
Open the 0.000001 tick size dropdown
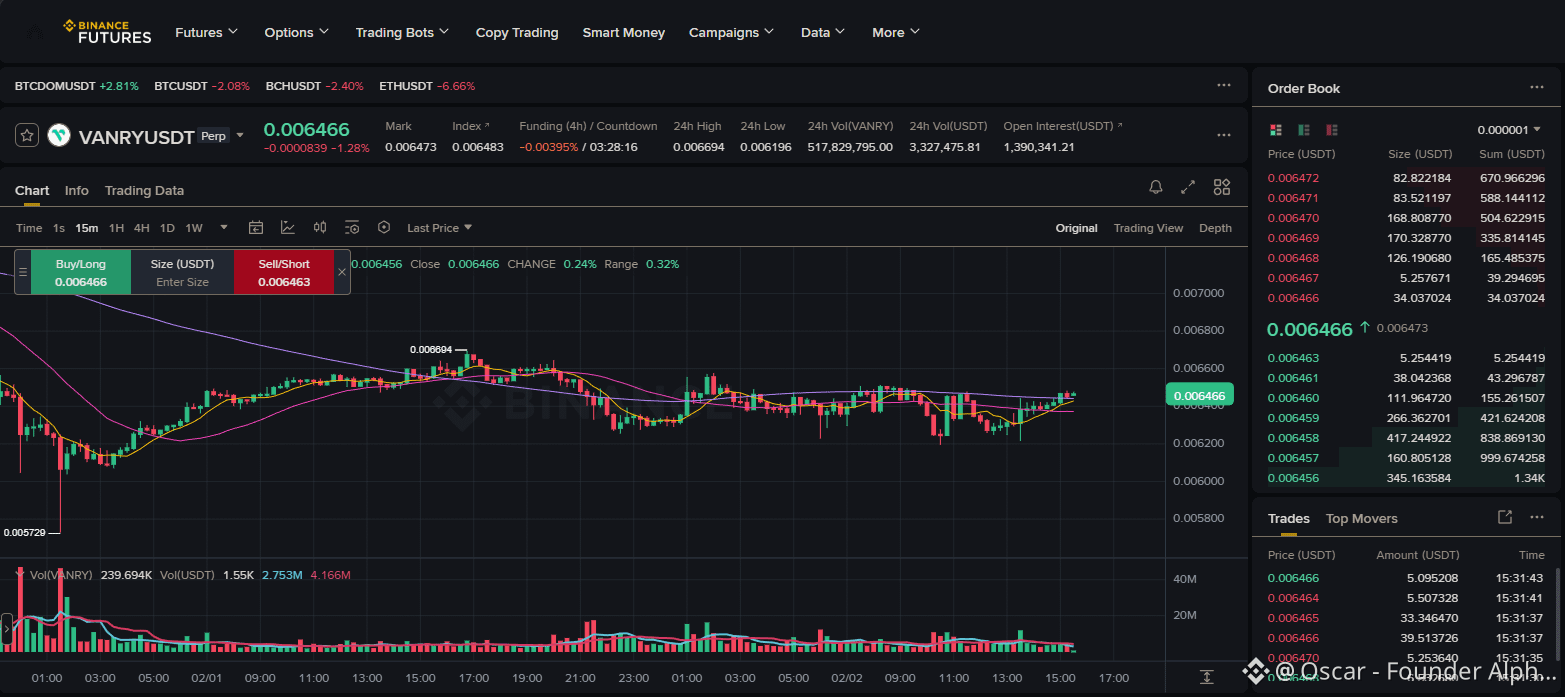[x=1510, y=130]
